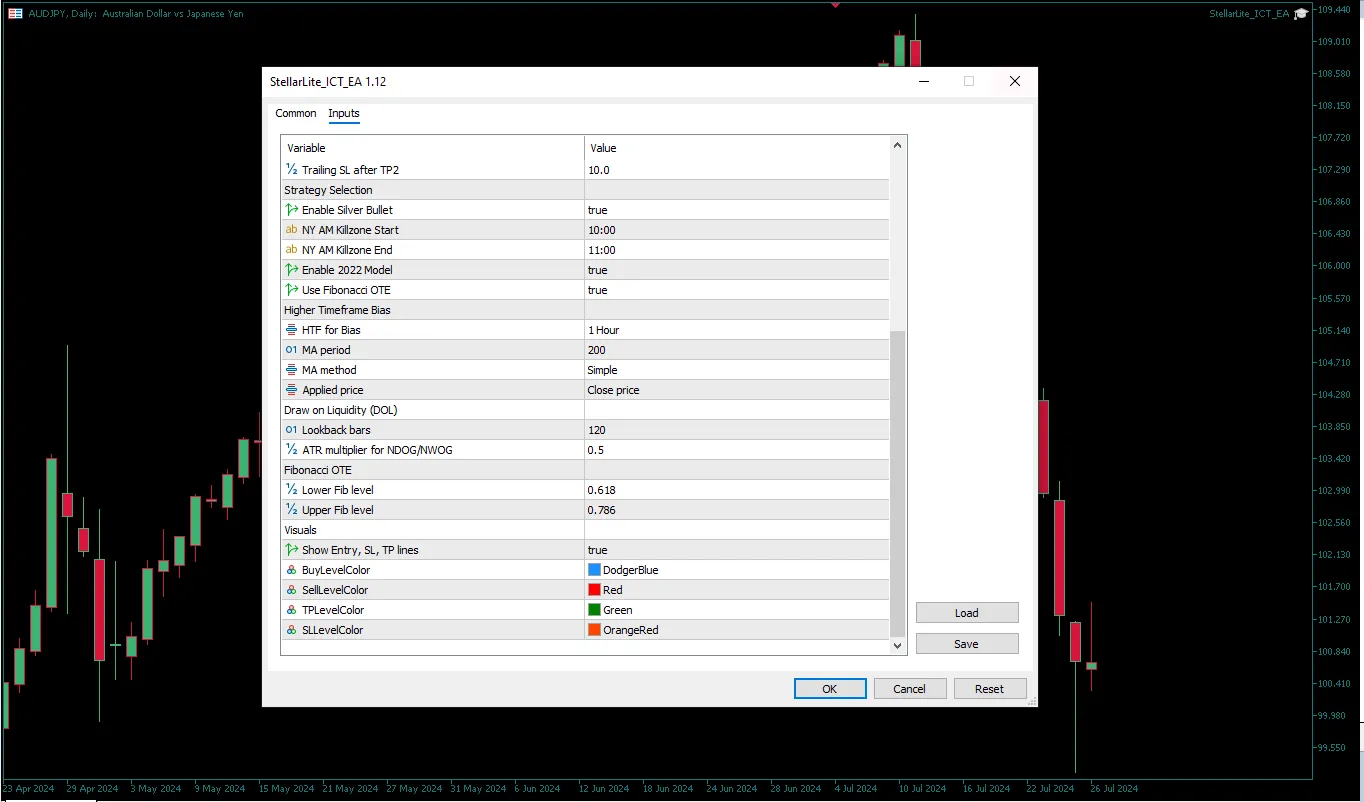Click the OrangeRed SLLevelColor swatch
This screenshot has width=1364, height=802.
(594, 630)
